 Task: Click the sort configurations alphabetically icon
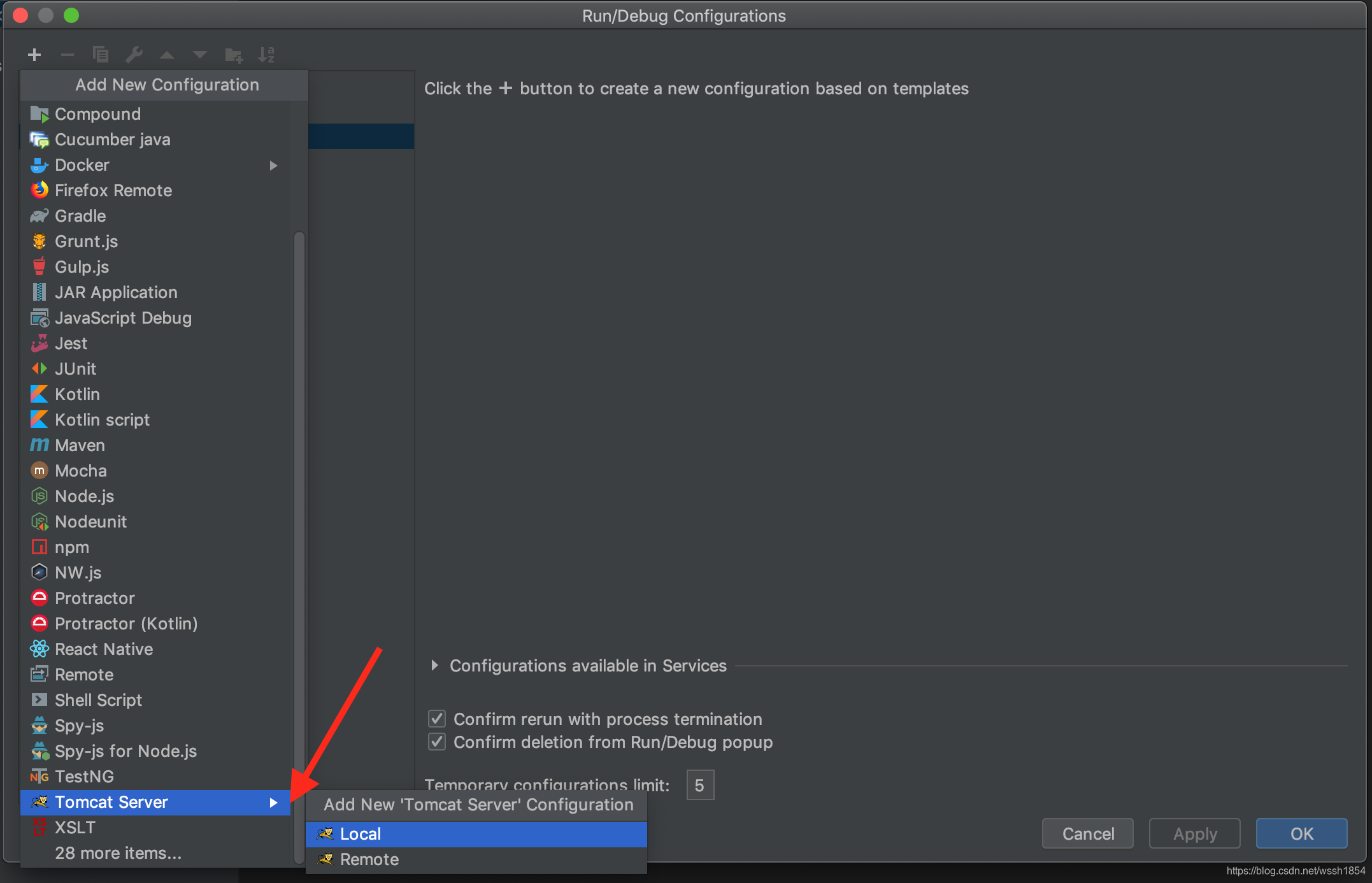click(266, 55)
